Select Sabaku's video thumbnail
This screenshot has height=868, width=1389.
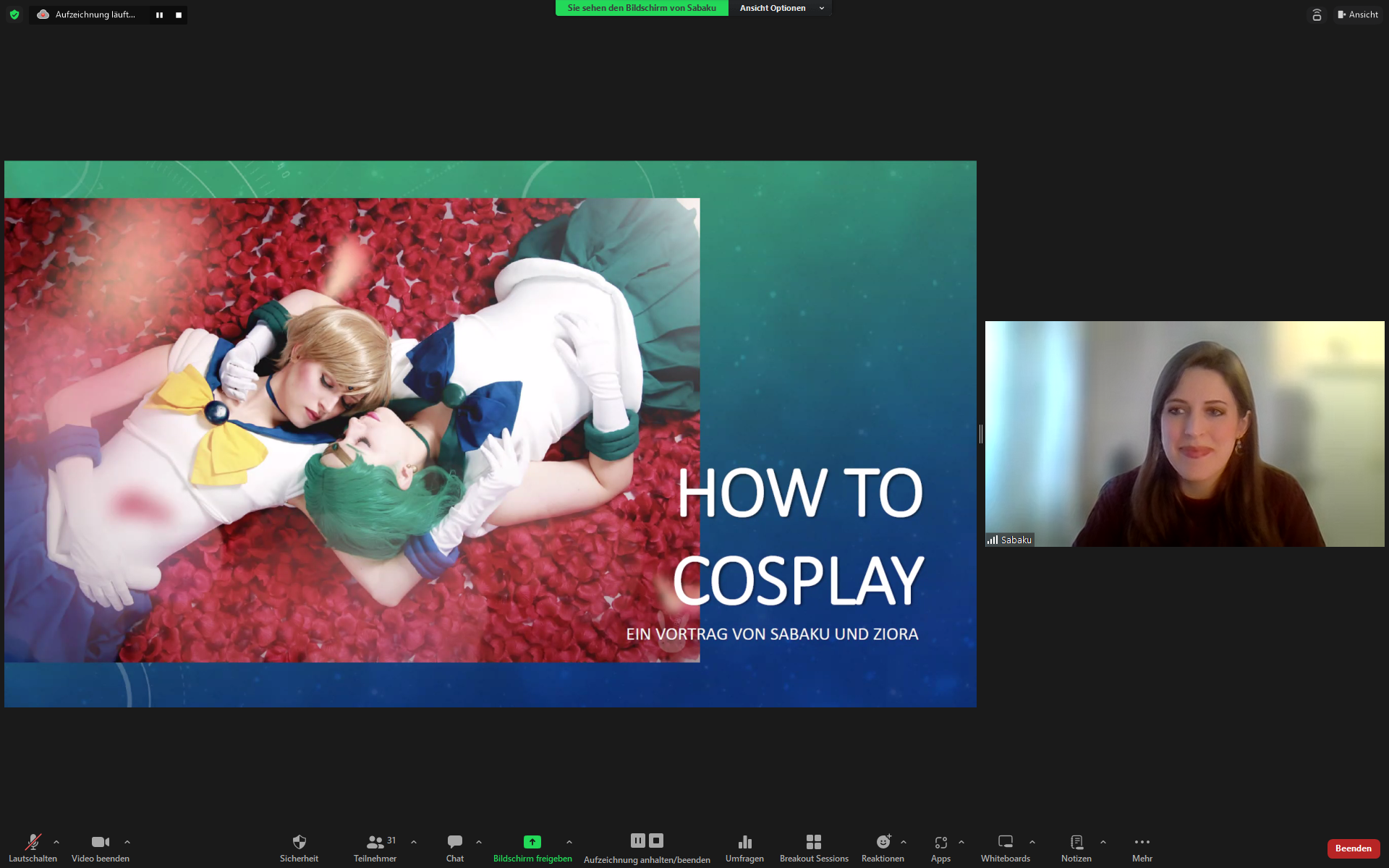[1185, 434]
